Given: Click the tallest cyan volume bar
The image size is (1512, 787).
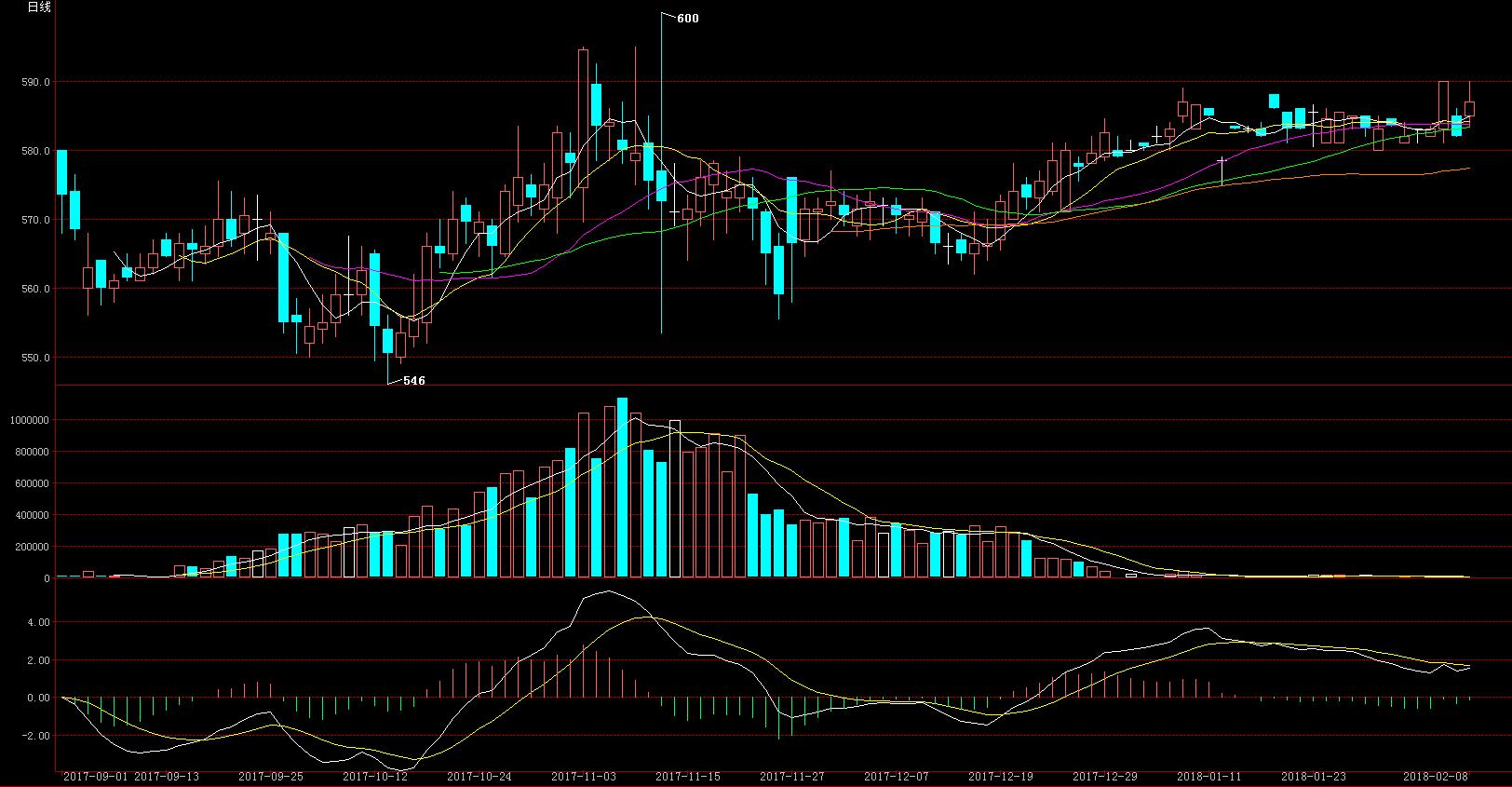Looking at the screenshot, I should [x=622, y=488].
